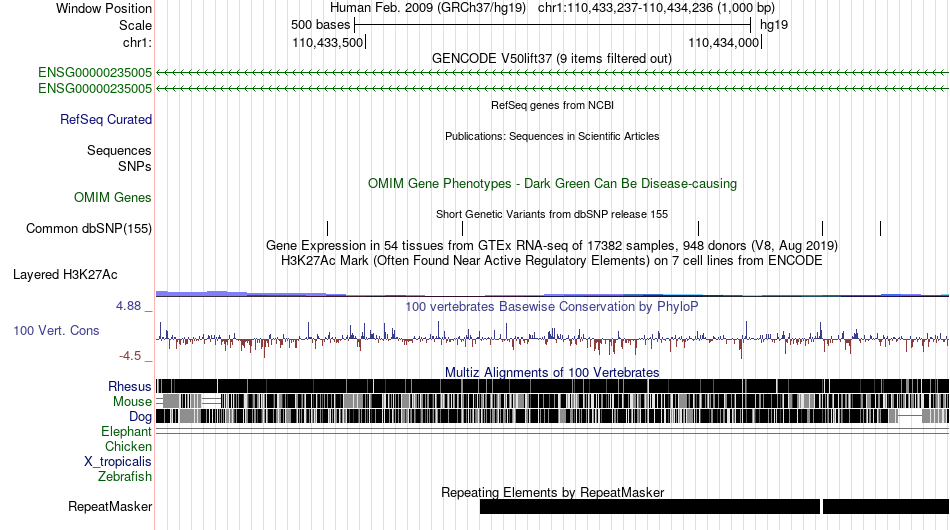Click the 110,433,500 ruler position
950x530 pixels.
click(x=327, y=42)
